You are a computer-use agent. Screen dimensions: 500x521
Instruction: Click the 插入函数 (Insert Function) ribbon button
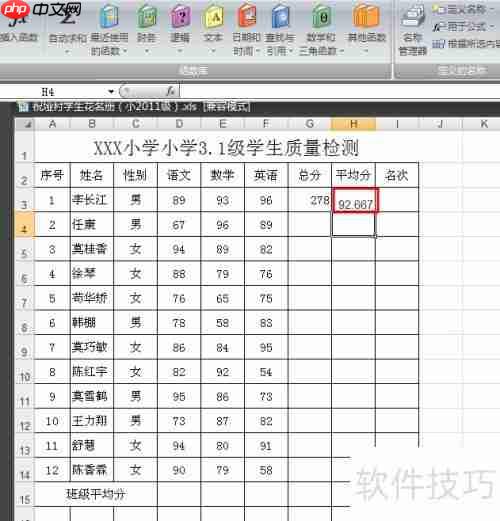pos(18,28)
